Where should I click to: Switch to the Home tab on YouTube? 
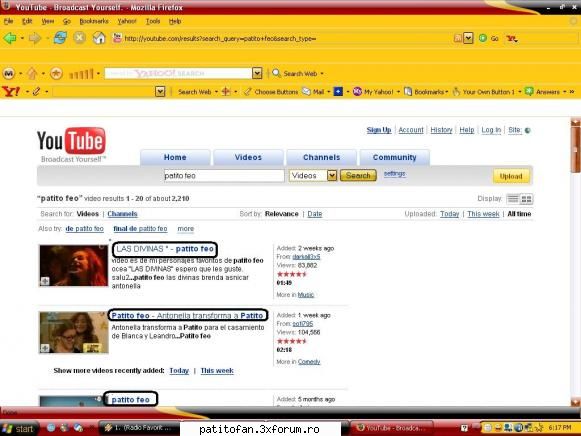pyautogui.click(x=175, y=157)
